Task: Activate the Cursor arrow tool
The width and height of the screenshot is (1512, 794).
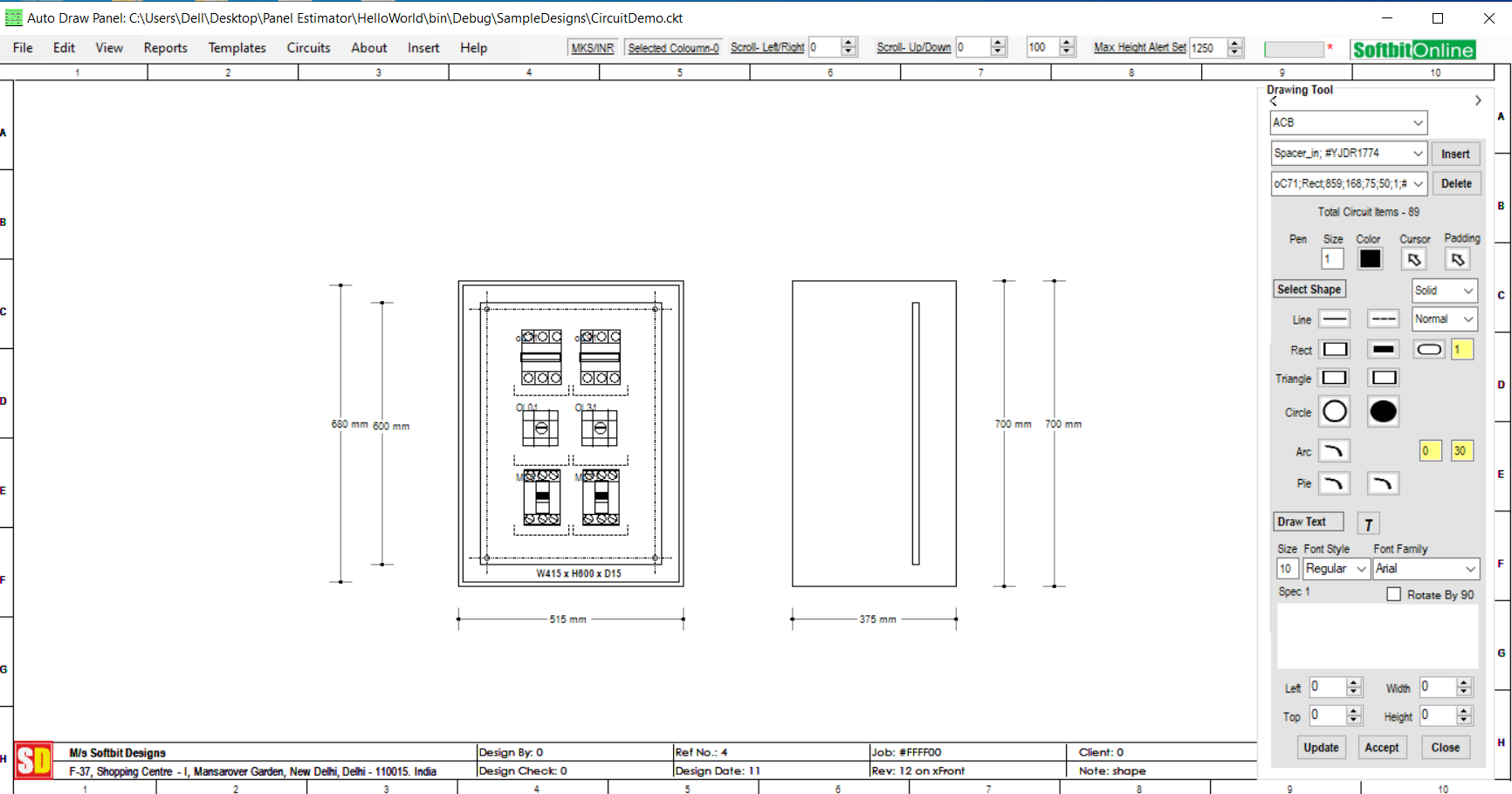Action: click(1414, 259)
